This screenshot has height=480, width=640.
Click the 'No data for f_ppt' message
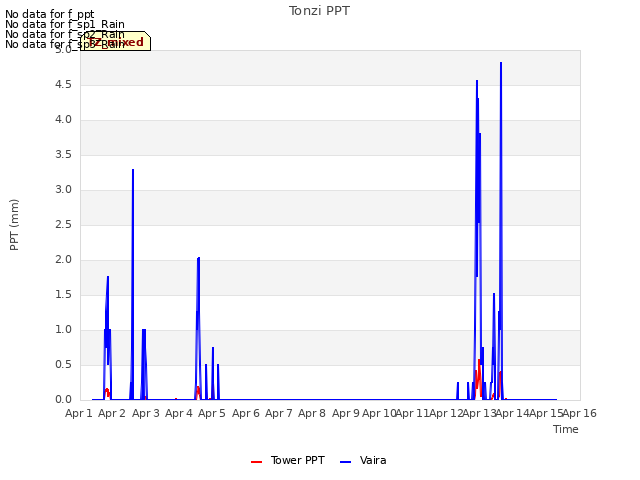[49, 14]
